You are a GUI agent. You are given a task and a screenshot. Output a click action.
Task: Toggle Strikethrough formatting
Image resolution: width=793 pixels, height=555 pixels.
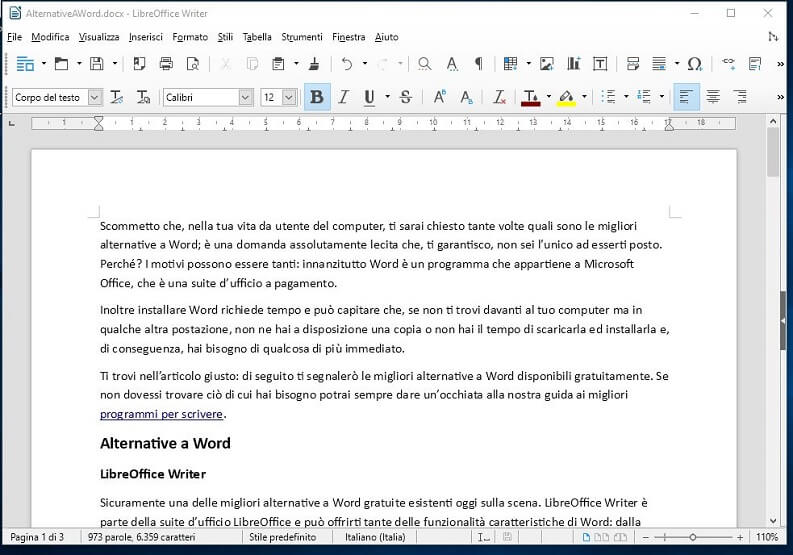pos(406,97)
